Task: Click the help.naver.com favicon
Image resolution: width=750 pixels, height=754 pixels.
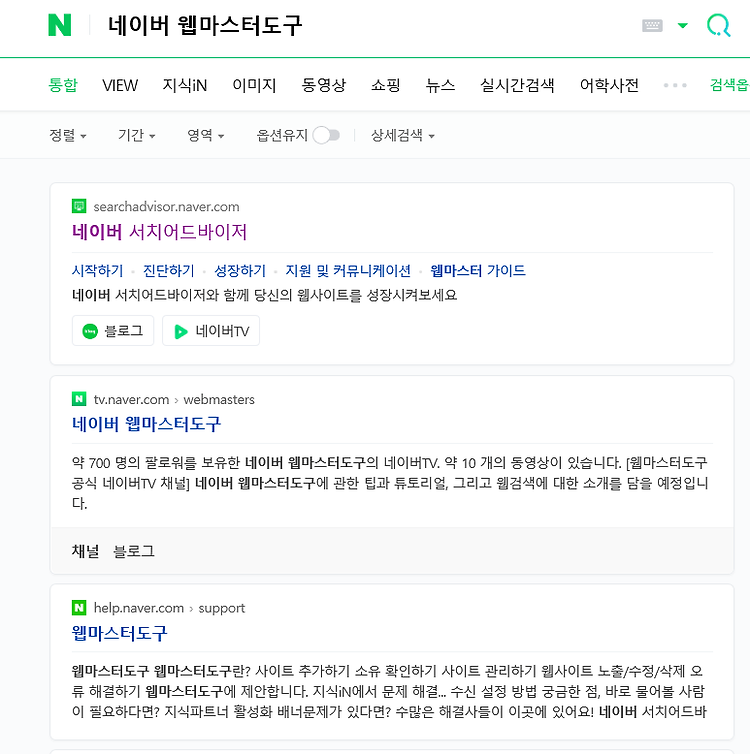Action: (79, 607)
